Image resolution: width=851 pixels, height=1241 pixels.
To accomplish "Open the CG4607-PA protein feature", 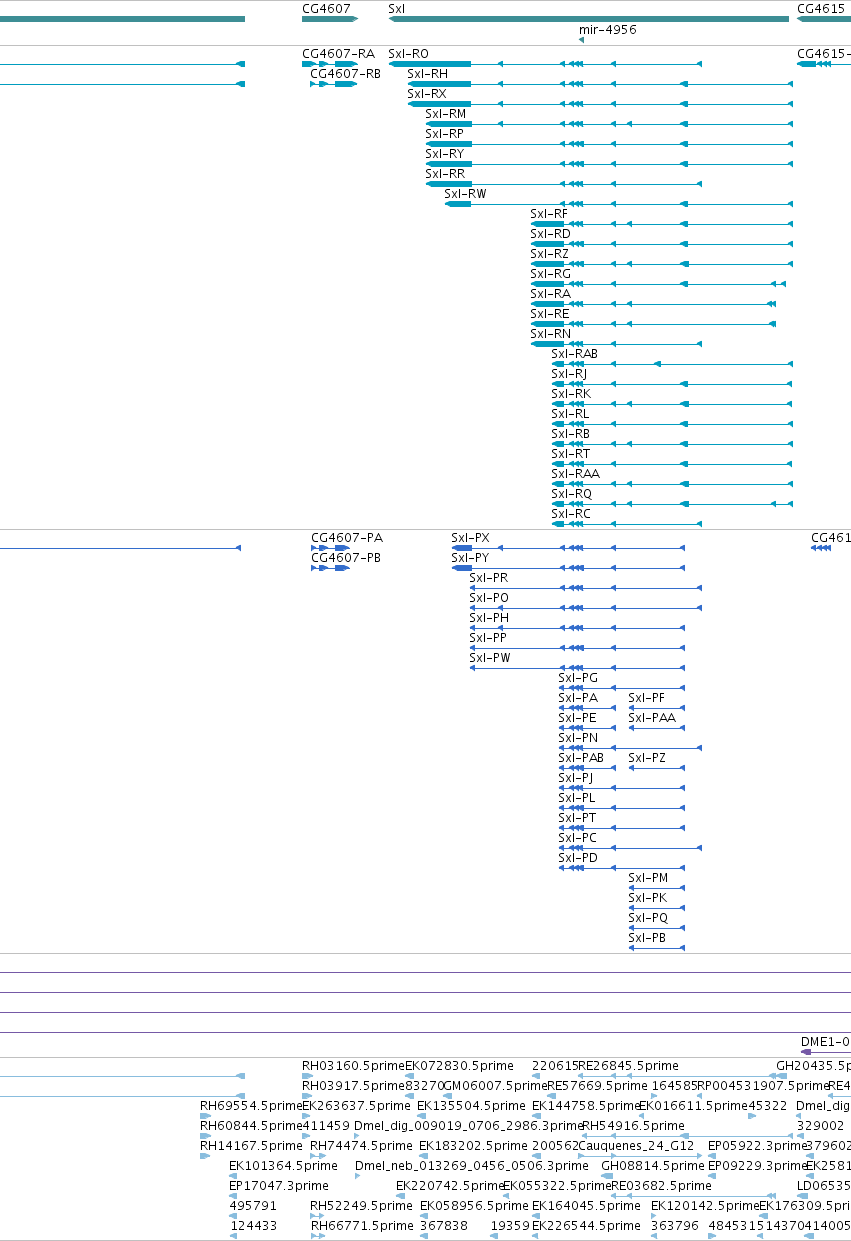I will tap(347, 538).
